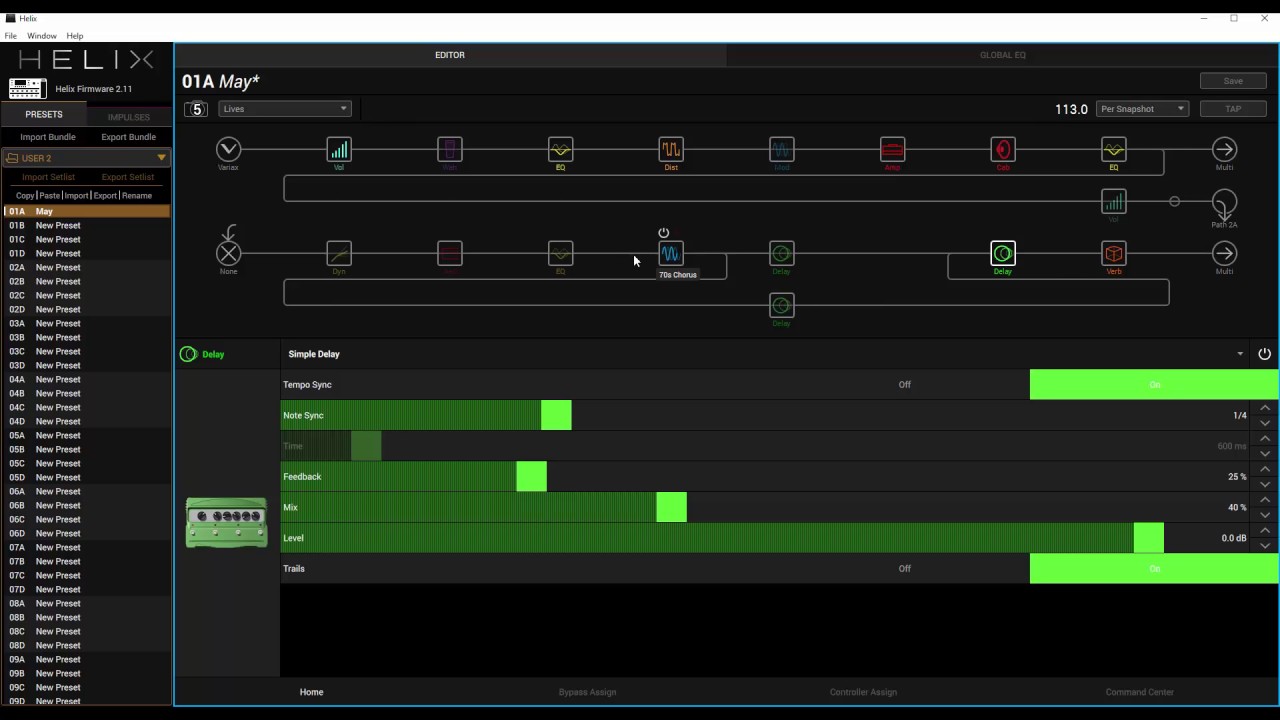Click the Copy preset button

pos(25,196)
